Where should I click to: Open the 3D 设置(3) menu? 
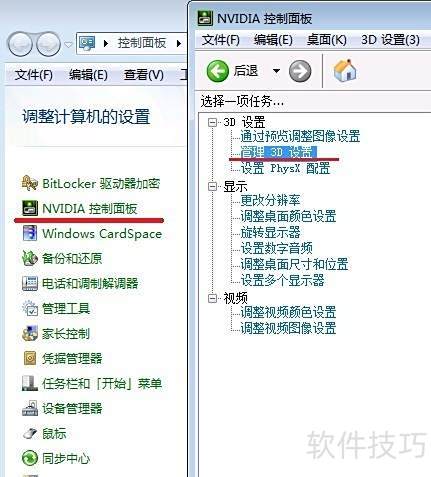(x=390, y=40)
